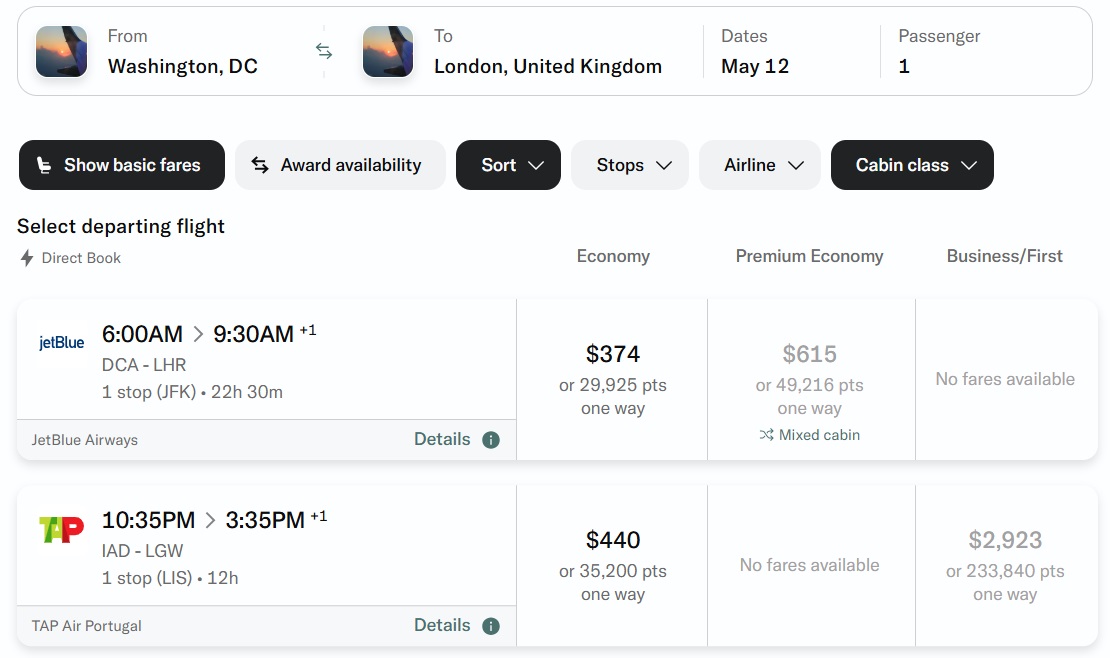Select the JetBlue $374 Economy fare

[x=612, y=379]
